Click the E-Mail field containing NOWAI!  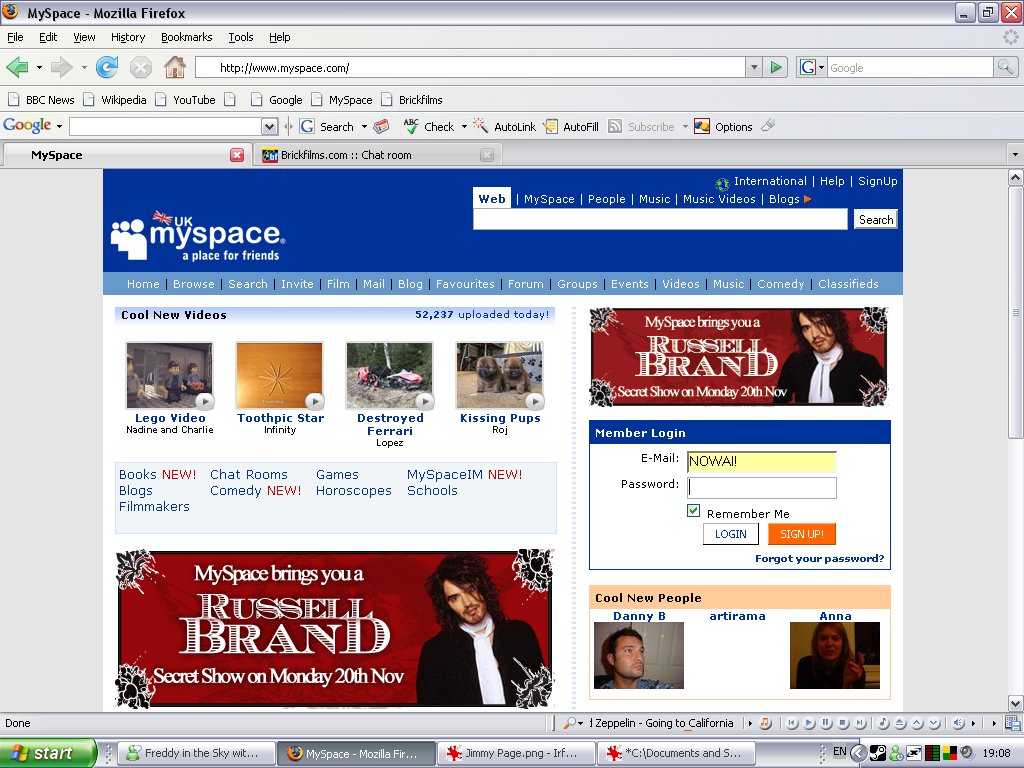761,461
